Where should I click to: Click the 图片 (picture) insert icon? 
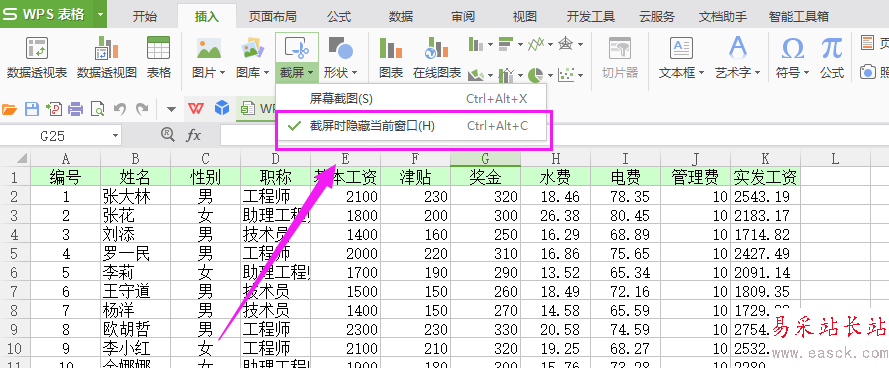pyautogui.click(x=209, y=48)
